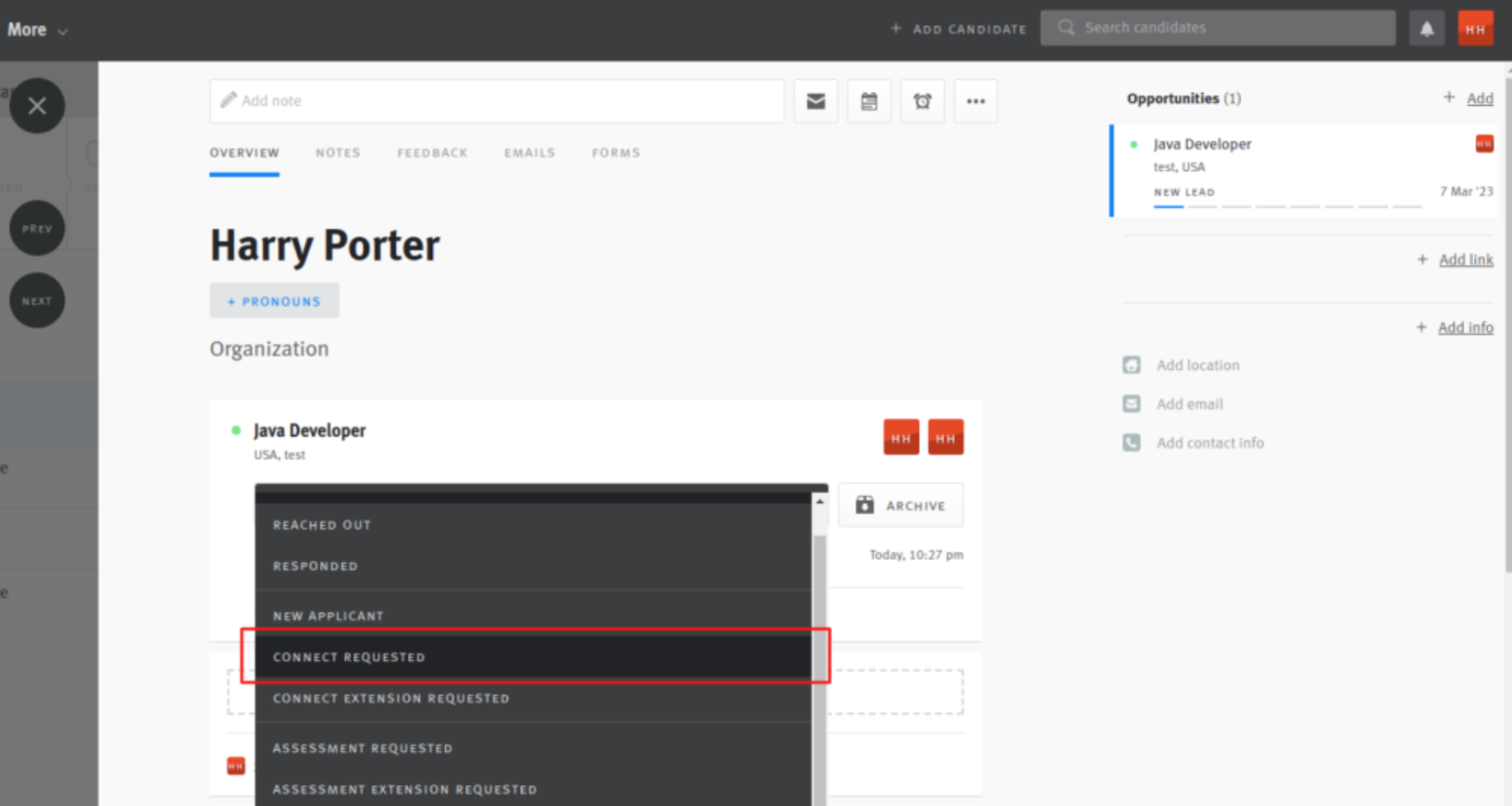Screen dimensions: 1512x806
Task: Click the Pronouns button under Harry Porter
Action: (274, 300)
